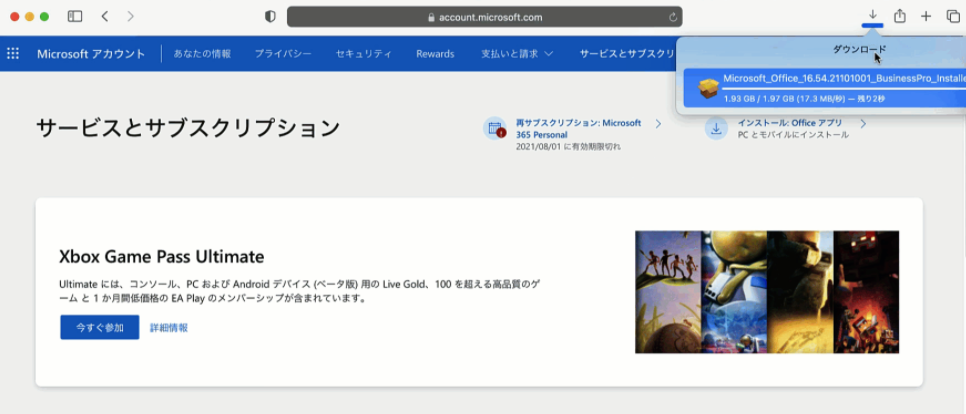Click the chevron beside Office アプリ
This screenshot has width=966, height=414.
(862, 124)
